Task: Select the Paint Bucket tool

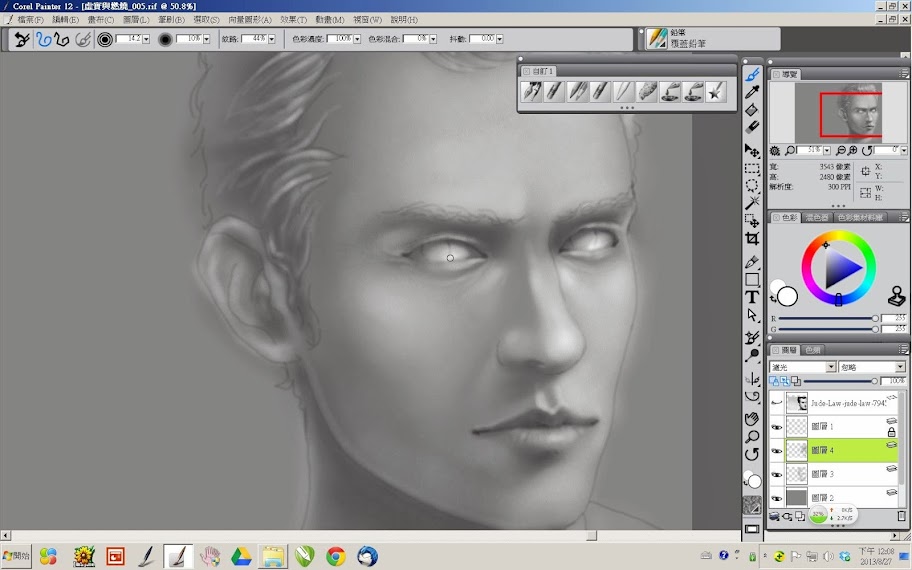Action: click(752, 109)
